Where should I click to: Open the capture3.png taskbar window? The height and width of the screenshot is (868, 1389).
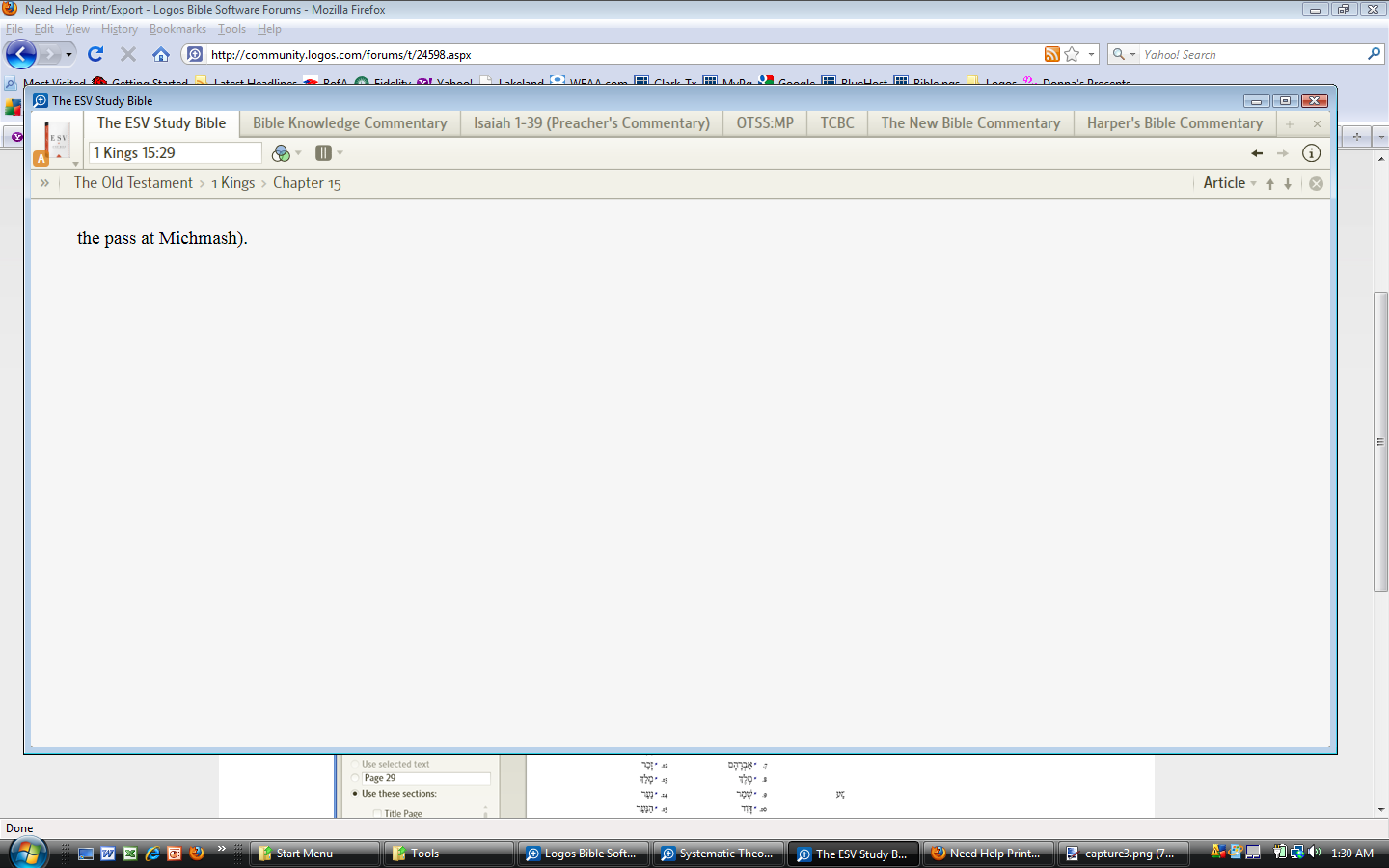(1123, 854)
